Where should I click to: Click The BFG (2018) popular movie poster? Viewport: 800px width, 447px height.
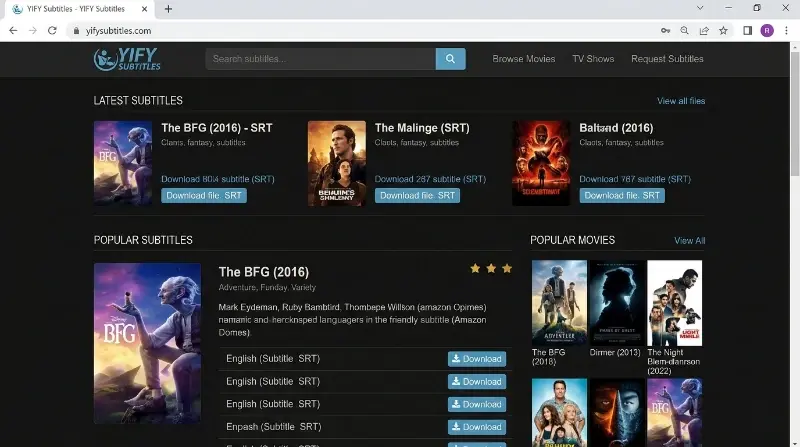pos(559,303)
